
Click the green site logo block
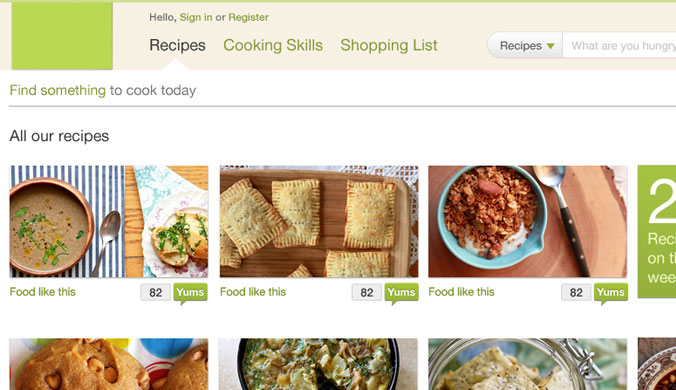(62, 35)
